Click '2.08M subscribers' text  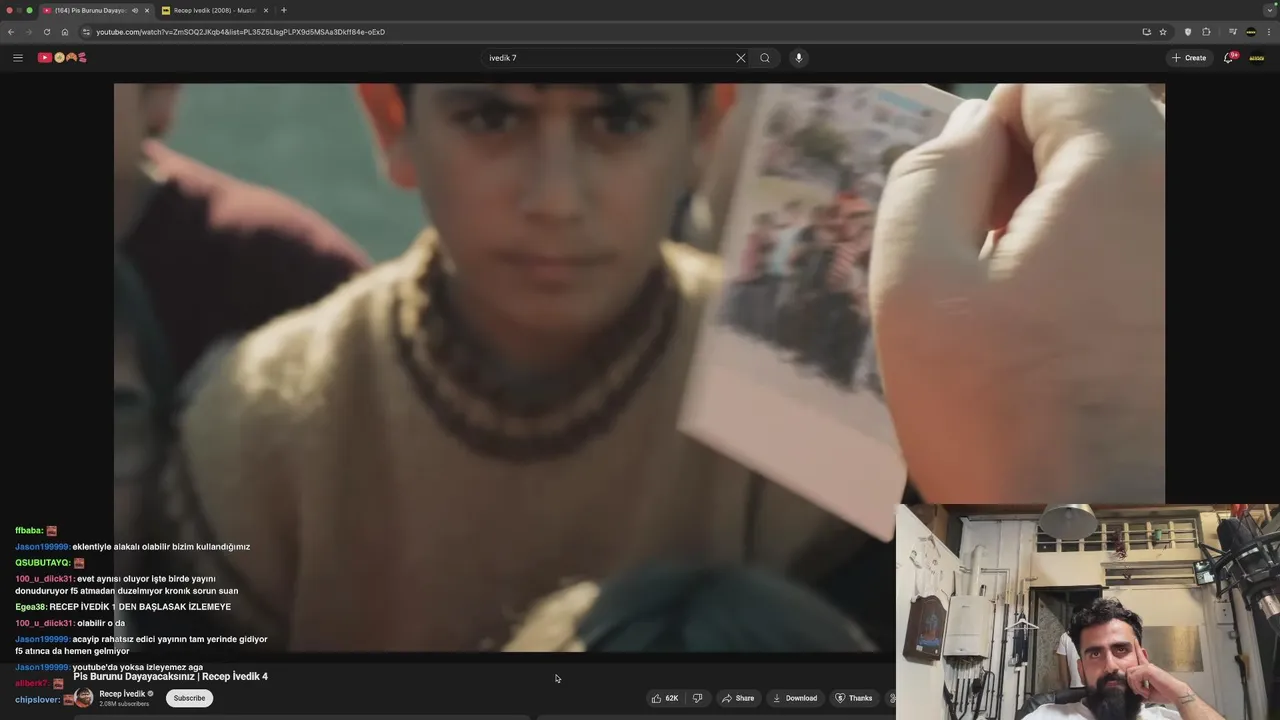pos(124,704)
